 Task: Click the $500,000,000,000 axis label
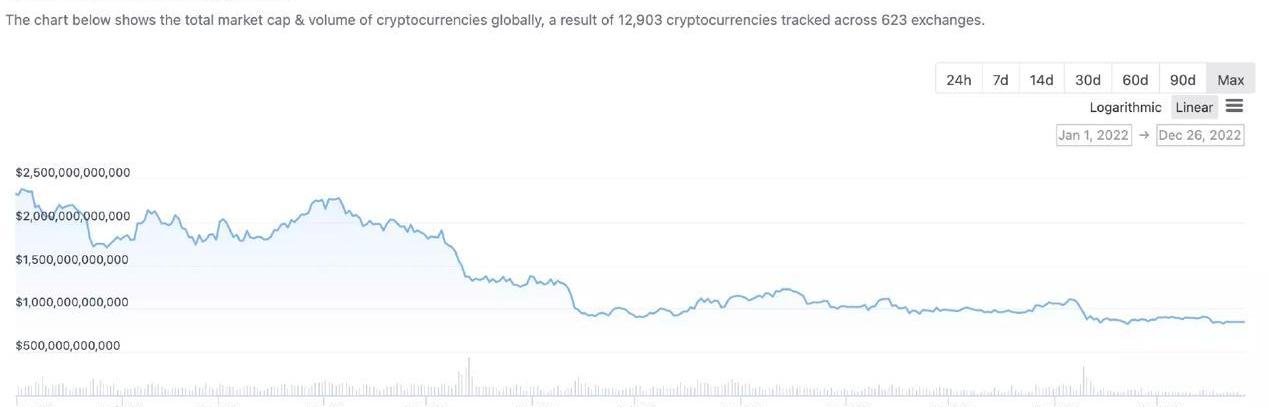coord(68,346)
